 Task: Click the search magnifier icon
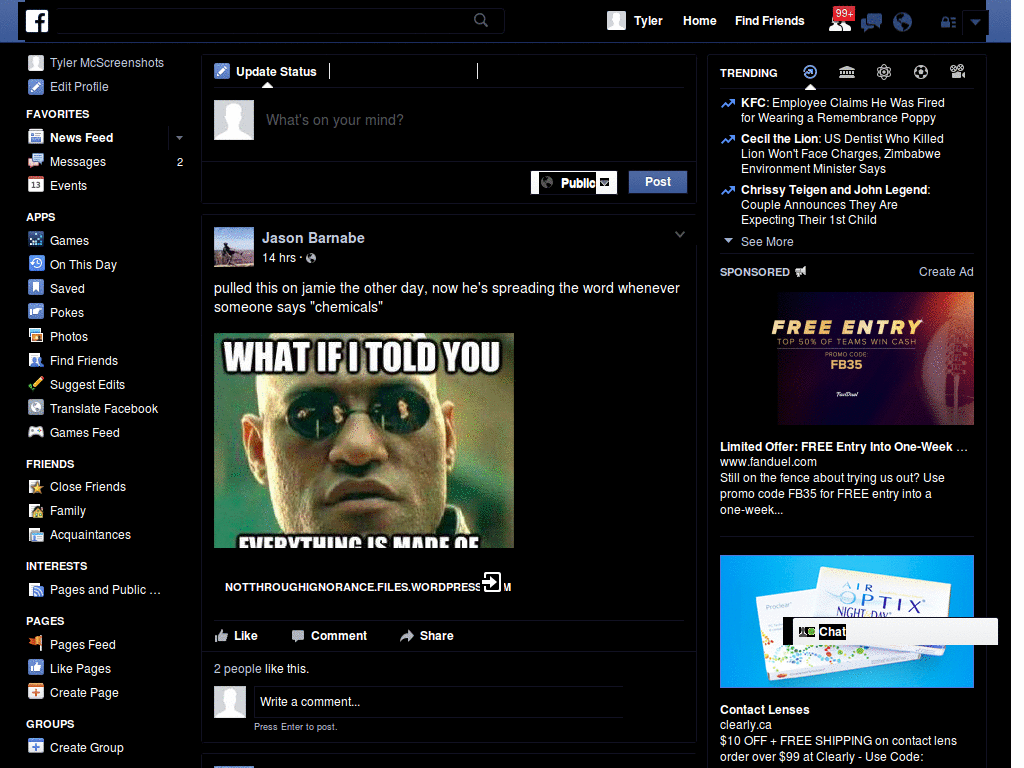481,20
